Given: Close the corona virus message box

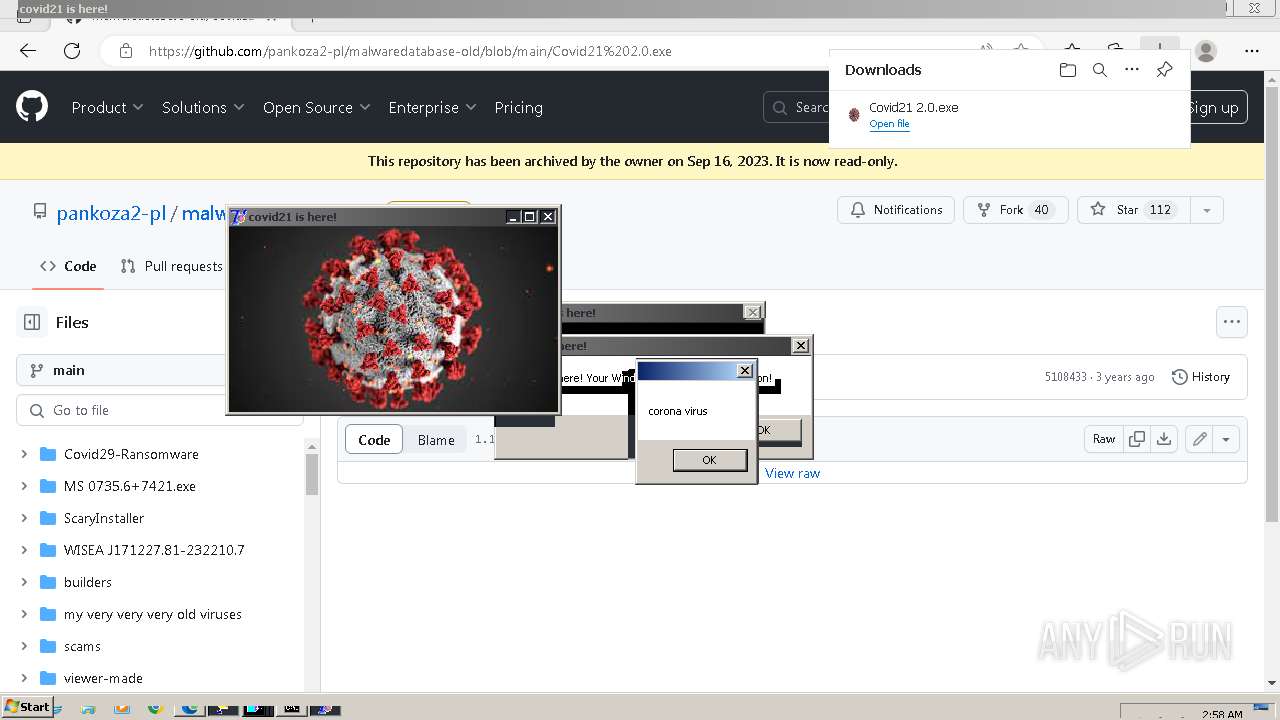Looking at the screenshot, I should [744, 371].
